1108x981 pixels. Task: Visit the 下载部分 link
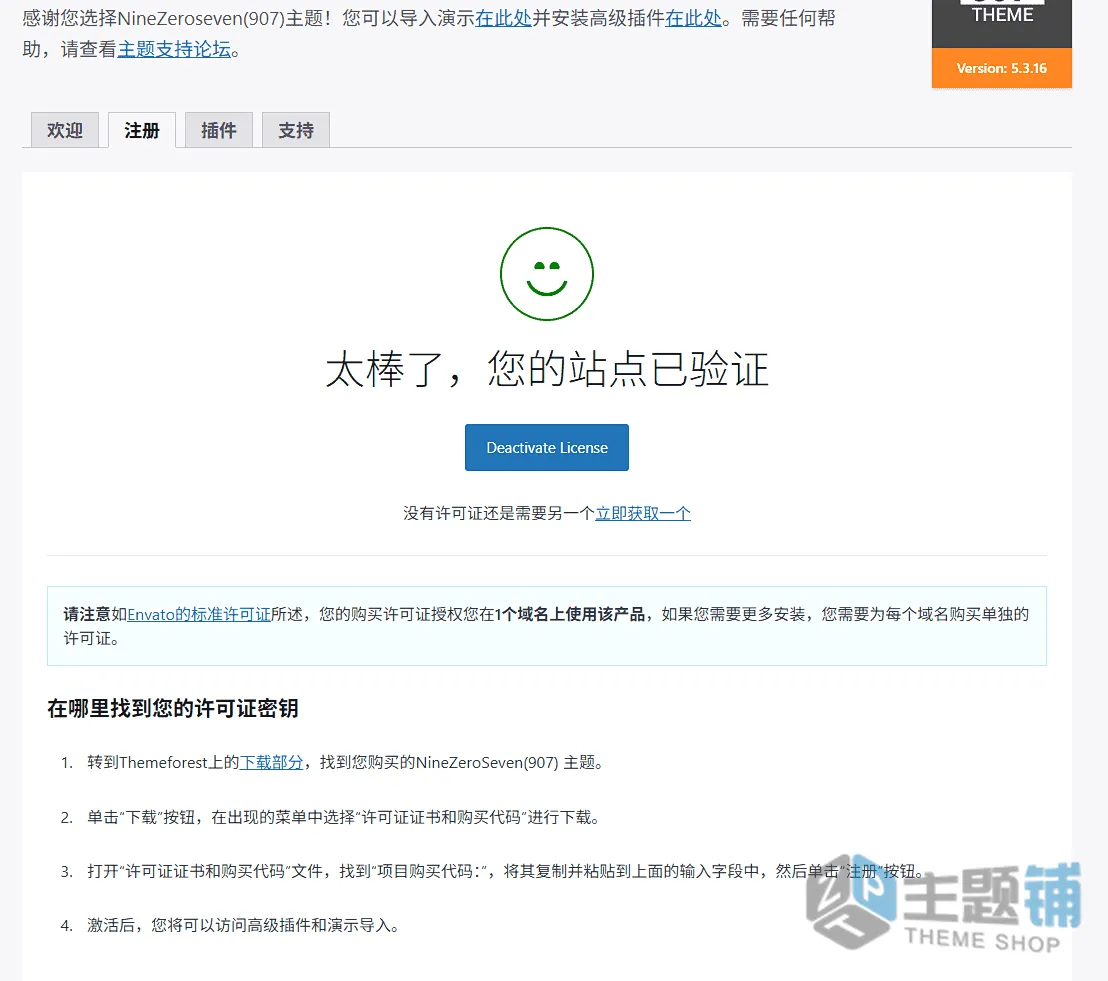click(x=271, y=763)
